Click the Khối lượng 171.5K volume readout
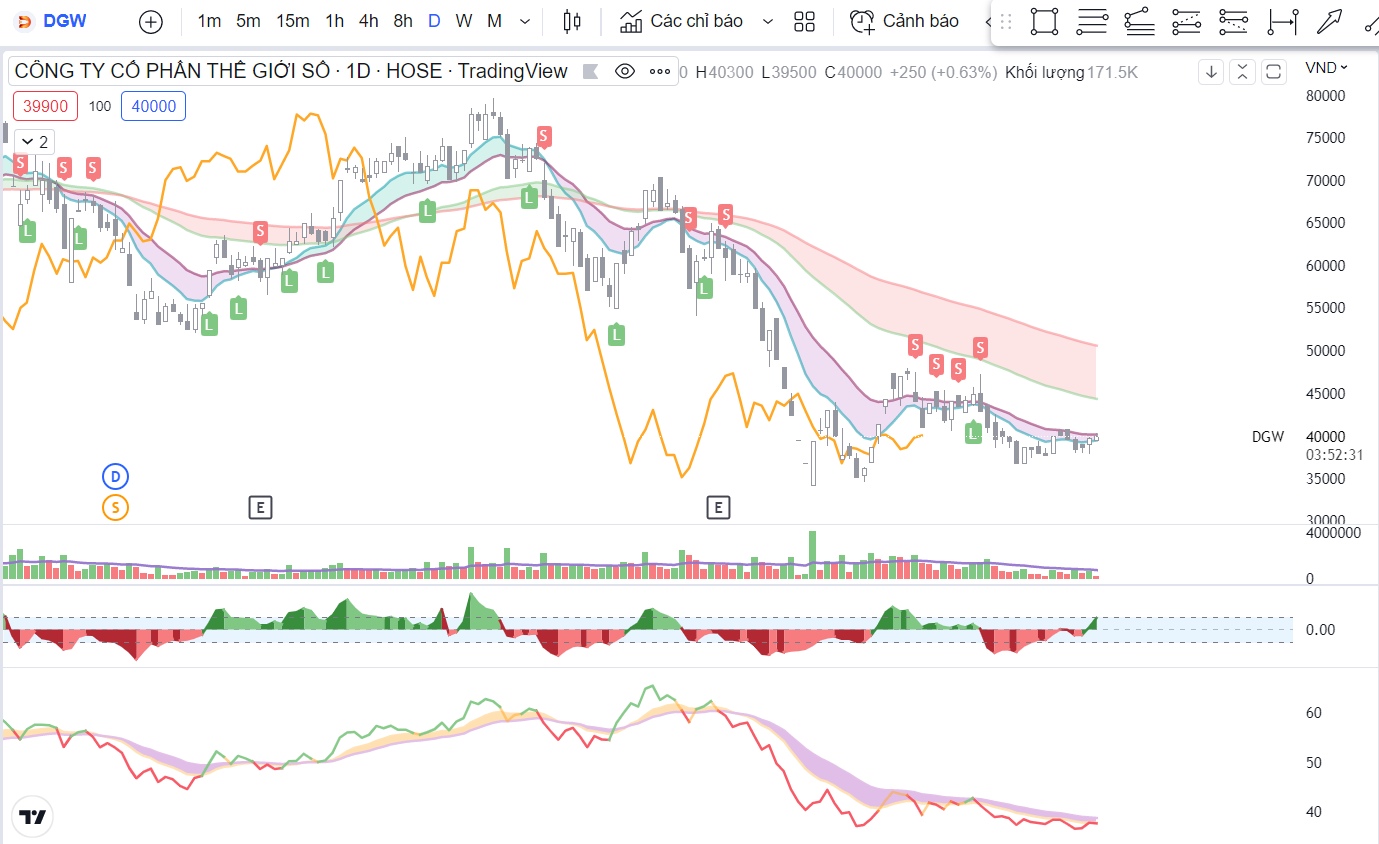The image size is (1379, 844). 1071,72
